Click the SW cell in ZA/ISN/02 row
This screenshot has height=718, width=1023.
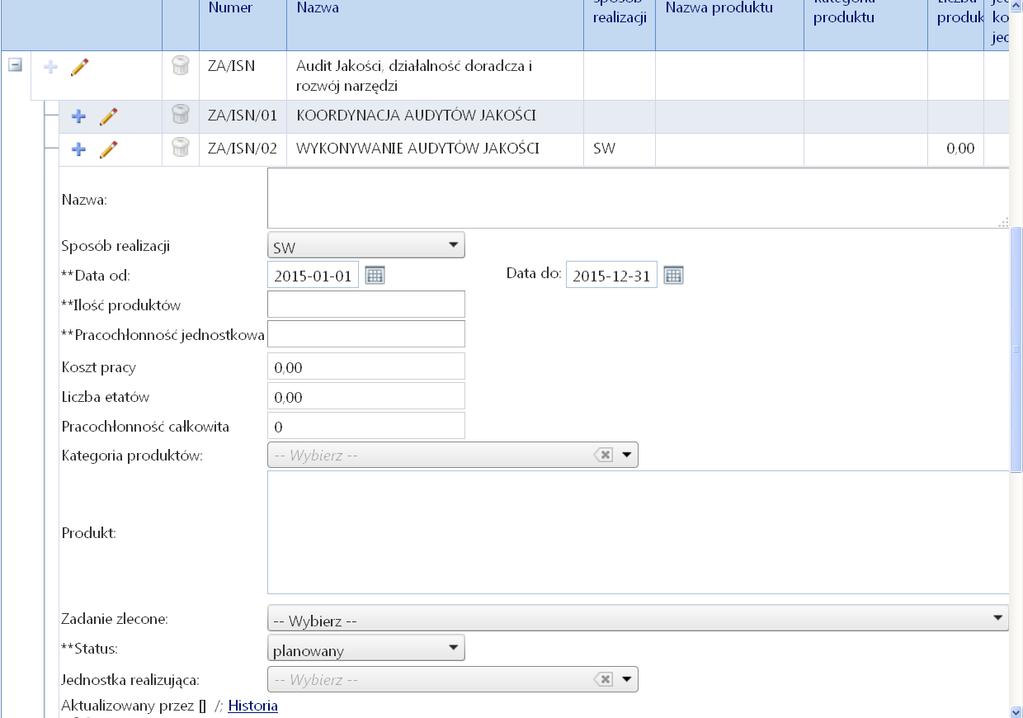[619, 149]
